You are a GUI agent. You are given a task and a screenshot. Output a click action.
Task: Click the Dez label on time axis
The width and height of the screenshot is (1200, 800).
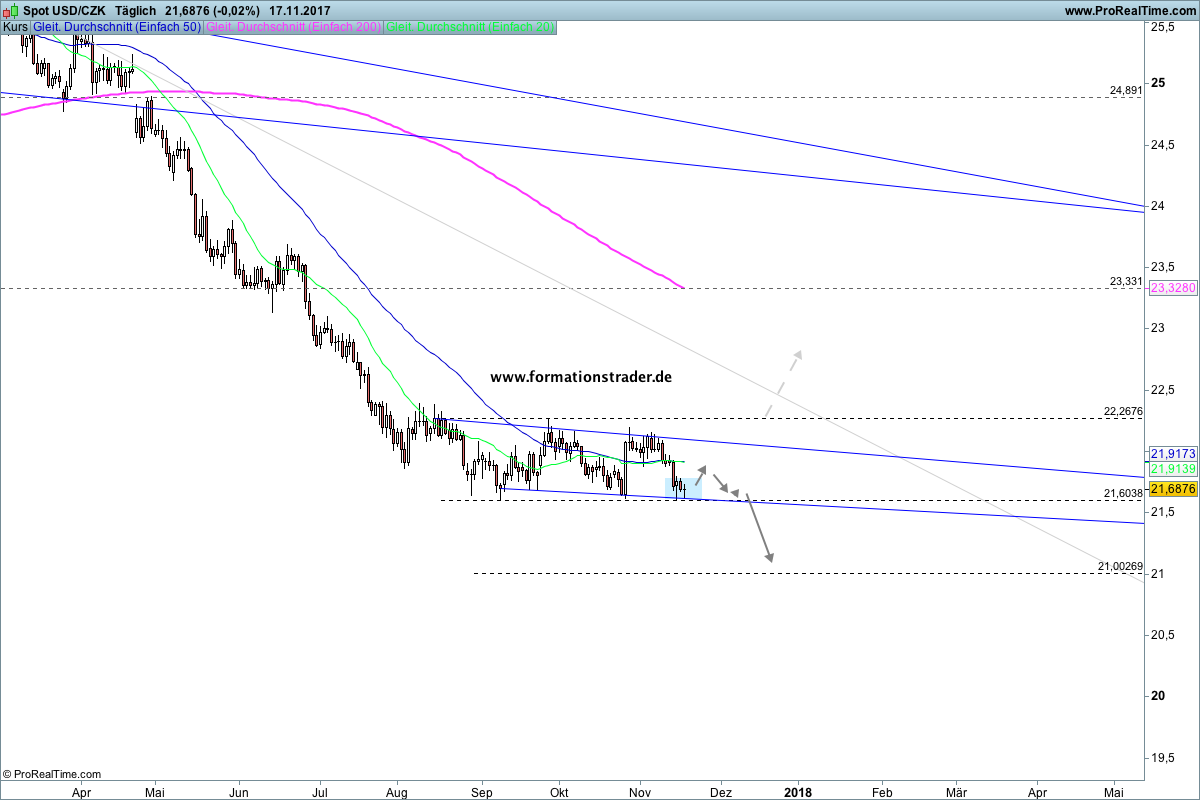720,791
